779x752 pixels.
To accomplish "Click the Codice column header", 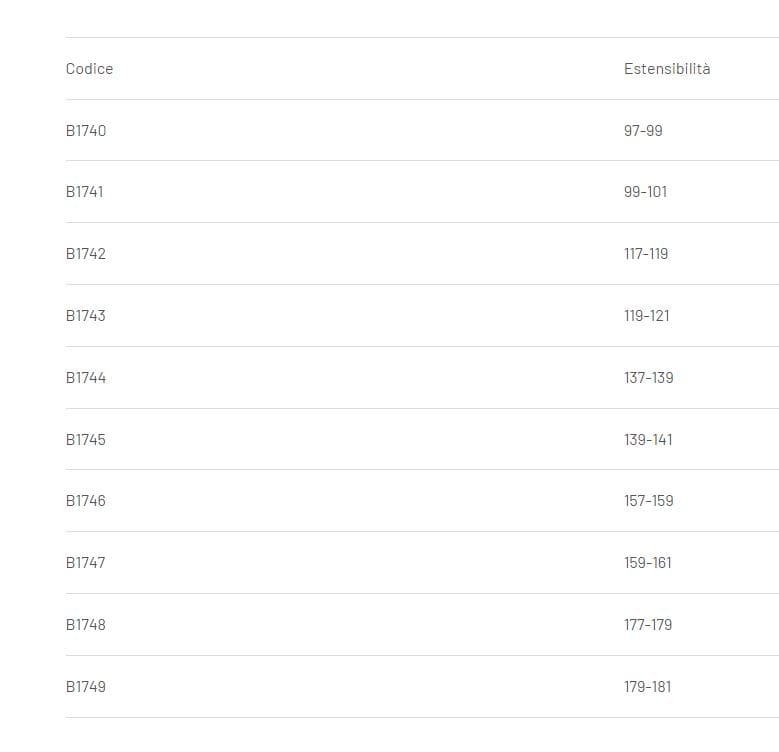I will [x=89, y=69].
